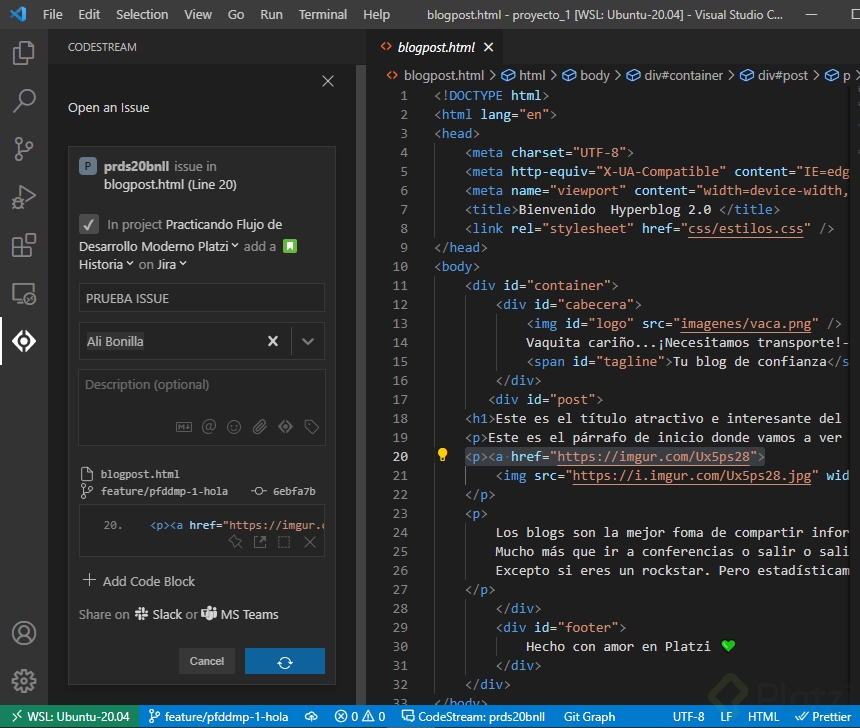This screenshot has height=728, width=860.
Task: Attach a file using the paperclip icon
Action: [259, 427]
